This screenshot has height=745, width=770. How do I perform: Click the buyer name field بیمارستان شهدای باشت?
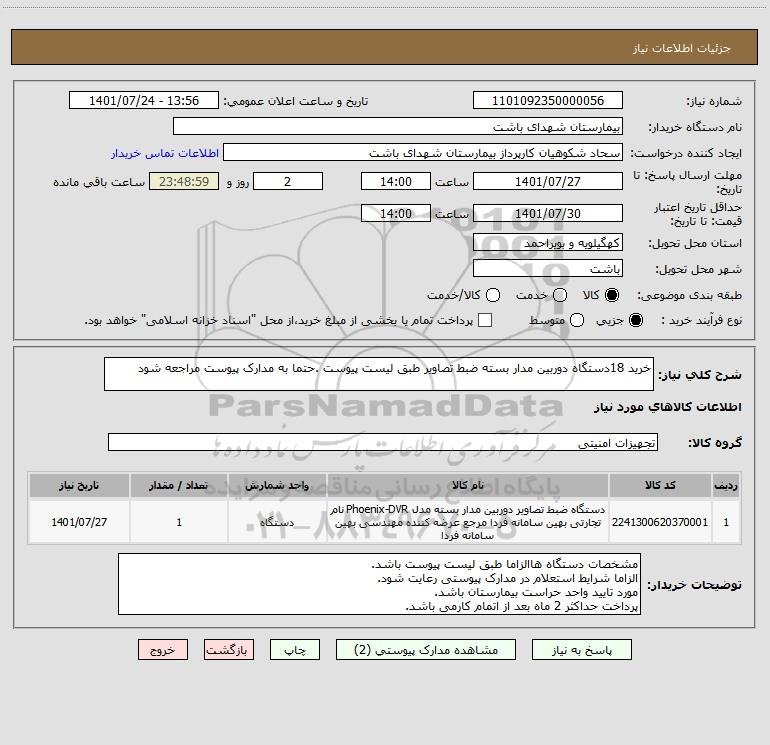[x=398, y=126]
